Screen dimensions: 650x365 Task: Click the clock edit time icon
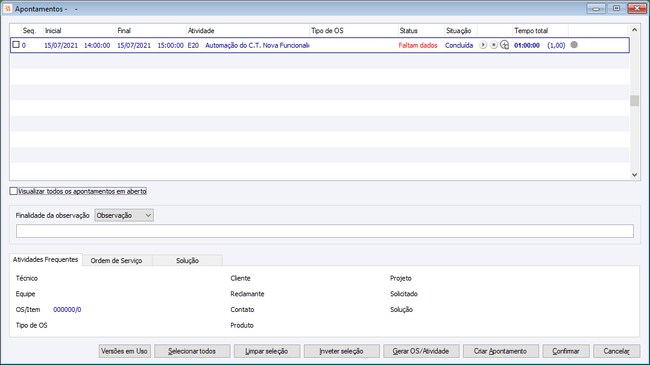coord(504,45)
